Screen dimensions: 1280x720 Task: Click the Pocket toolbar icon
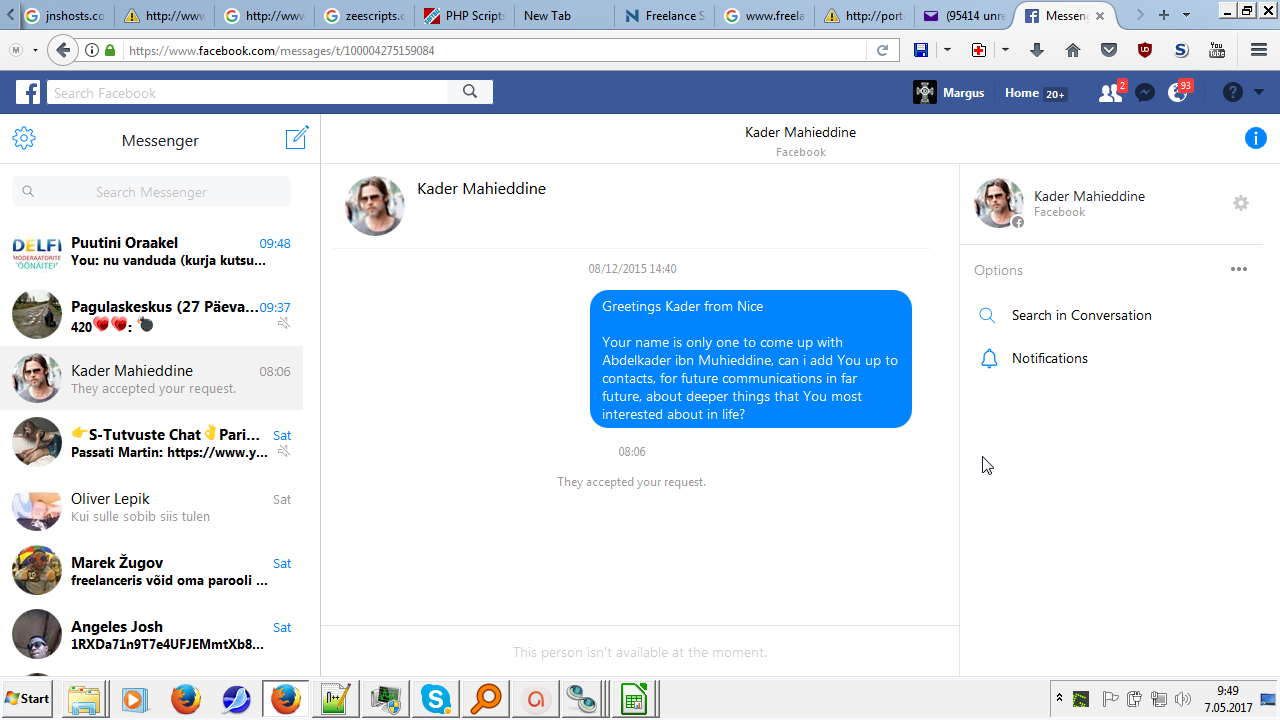click(1109, 50)
